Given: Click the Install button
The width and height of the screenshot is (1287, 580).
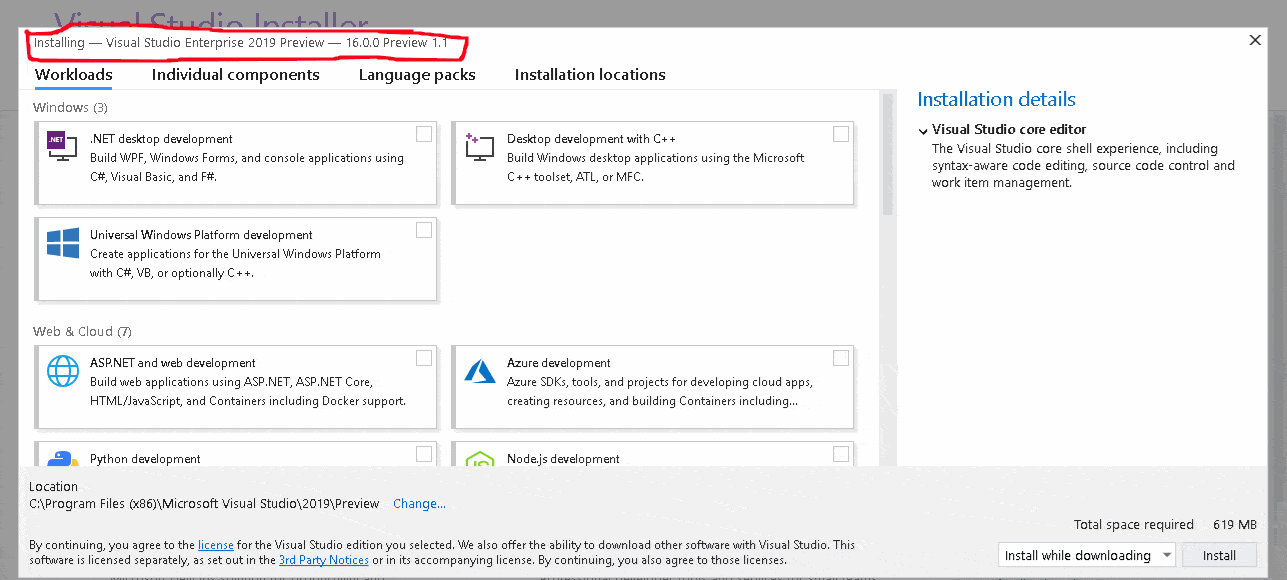Looking at the screenshot, I should 1219,555.
